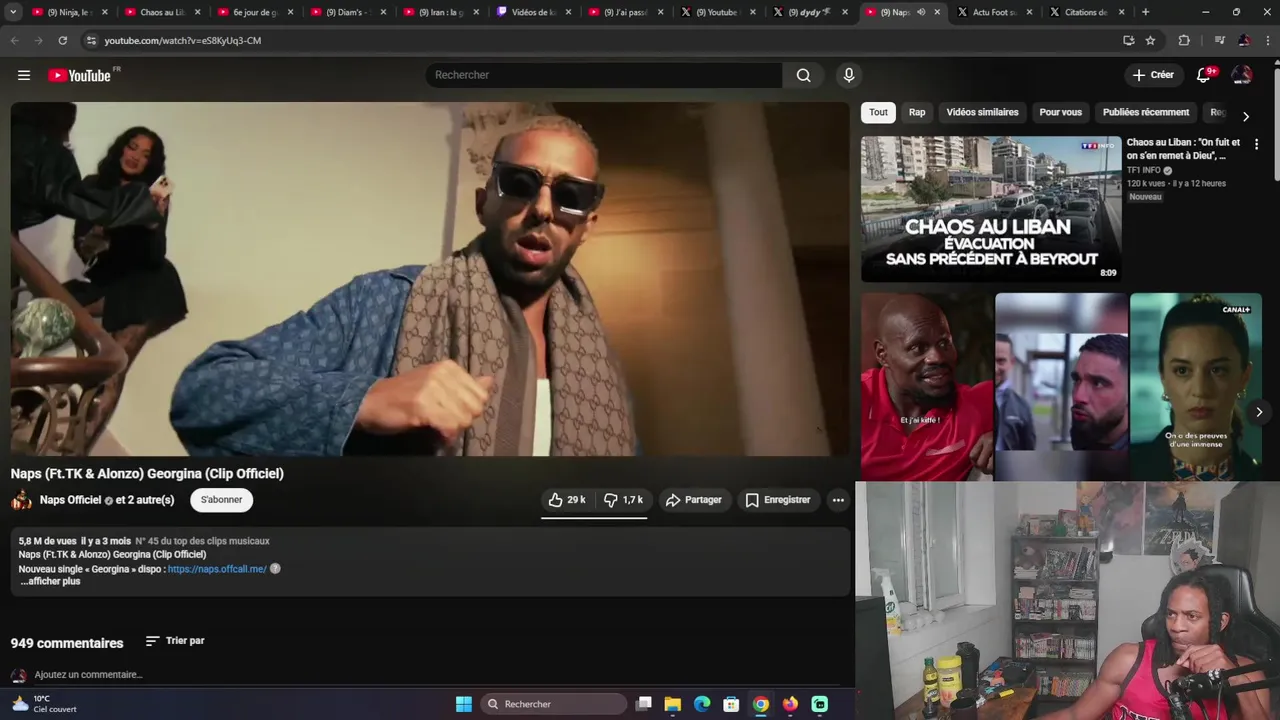Open the notifications bell
Screen dimensions: 1280x720
[1204, 75]
